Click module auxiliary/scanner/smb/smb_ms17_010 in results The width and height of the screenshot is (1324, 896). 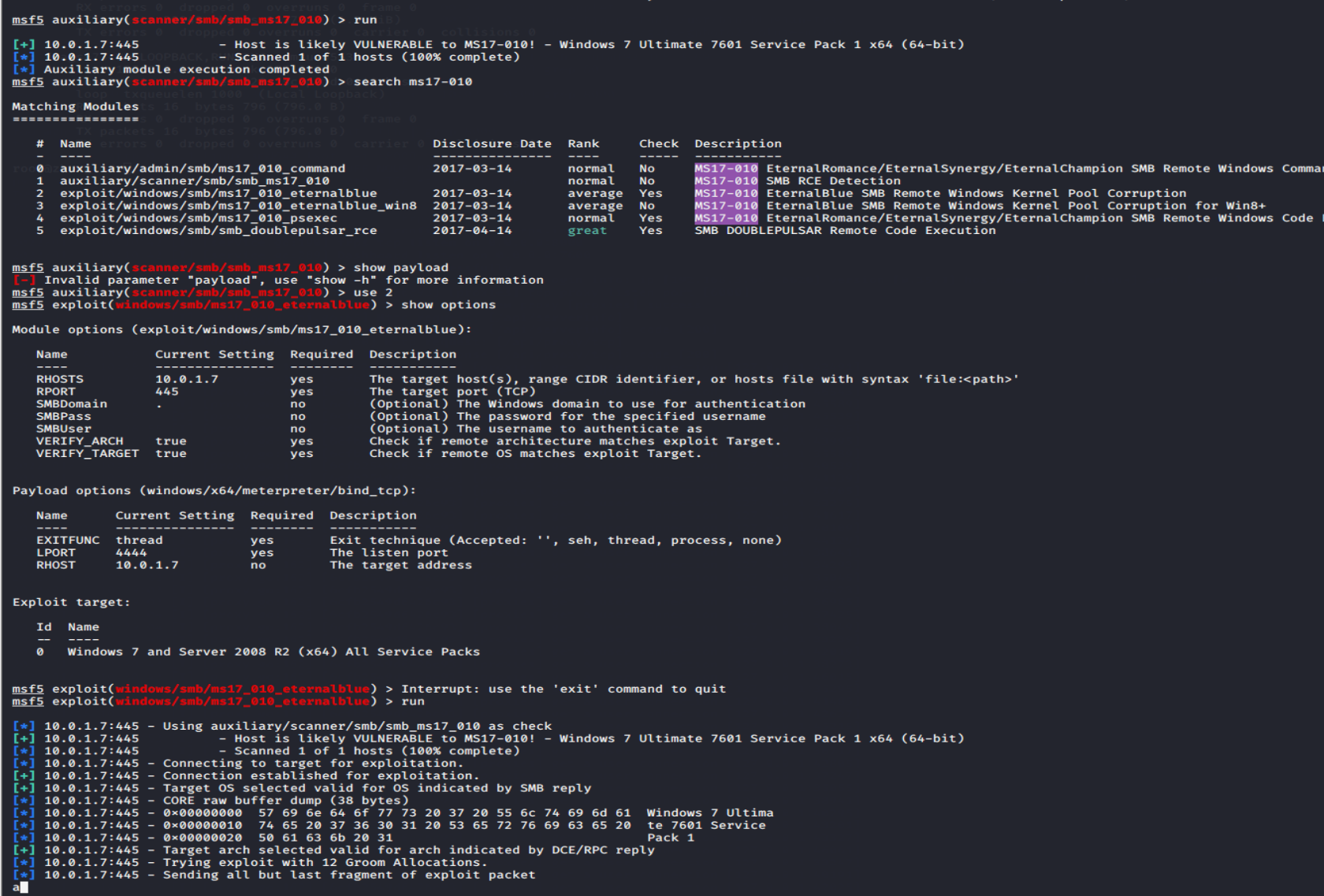click(x=195, y=181)
